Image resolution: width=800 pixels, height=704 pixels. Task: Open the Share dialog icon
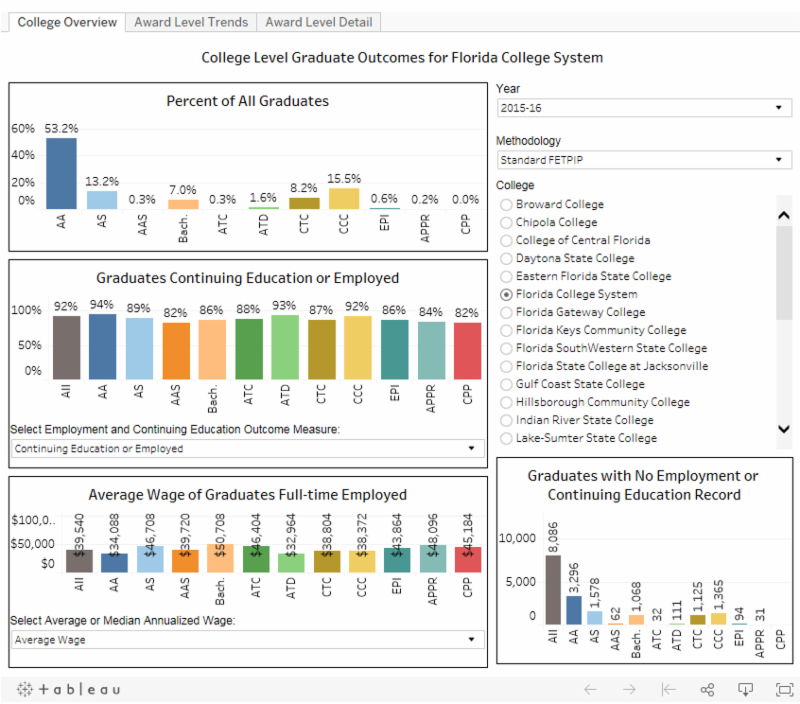click(x=707, y=689)
